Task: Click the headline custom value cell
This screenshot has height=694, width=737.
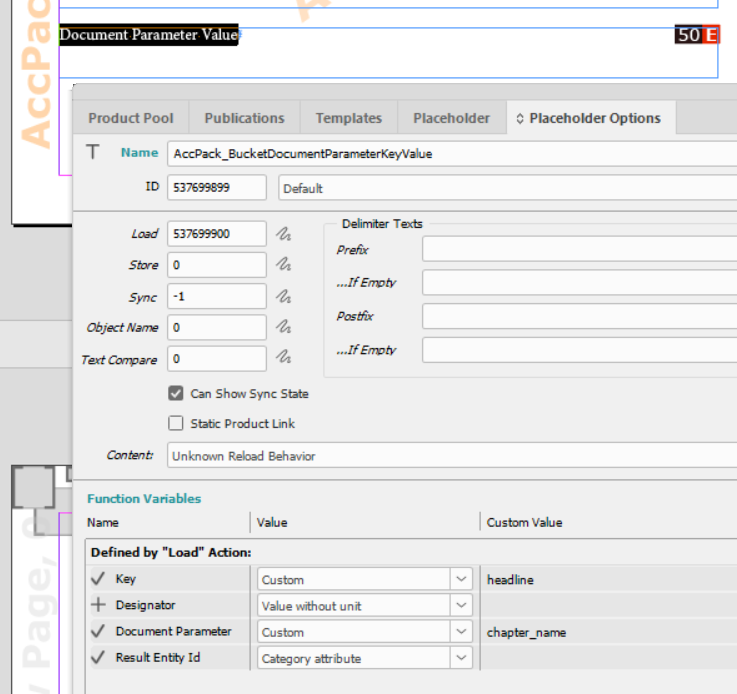Action: point(610,579)
